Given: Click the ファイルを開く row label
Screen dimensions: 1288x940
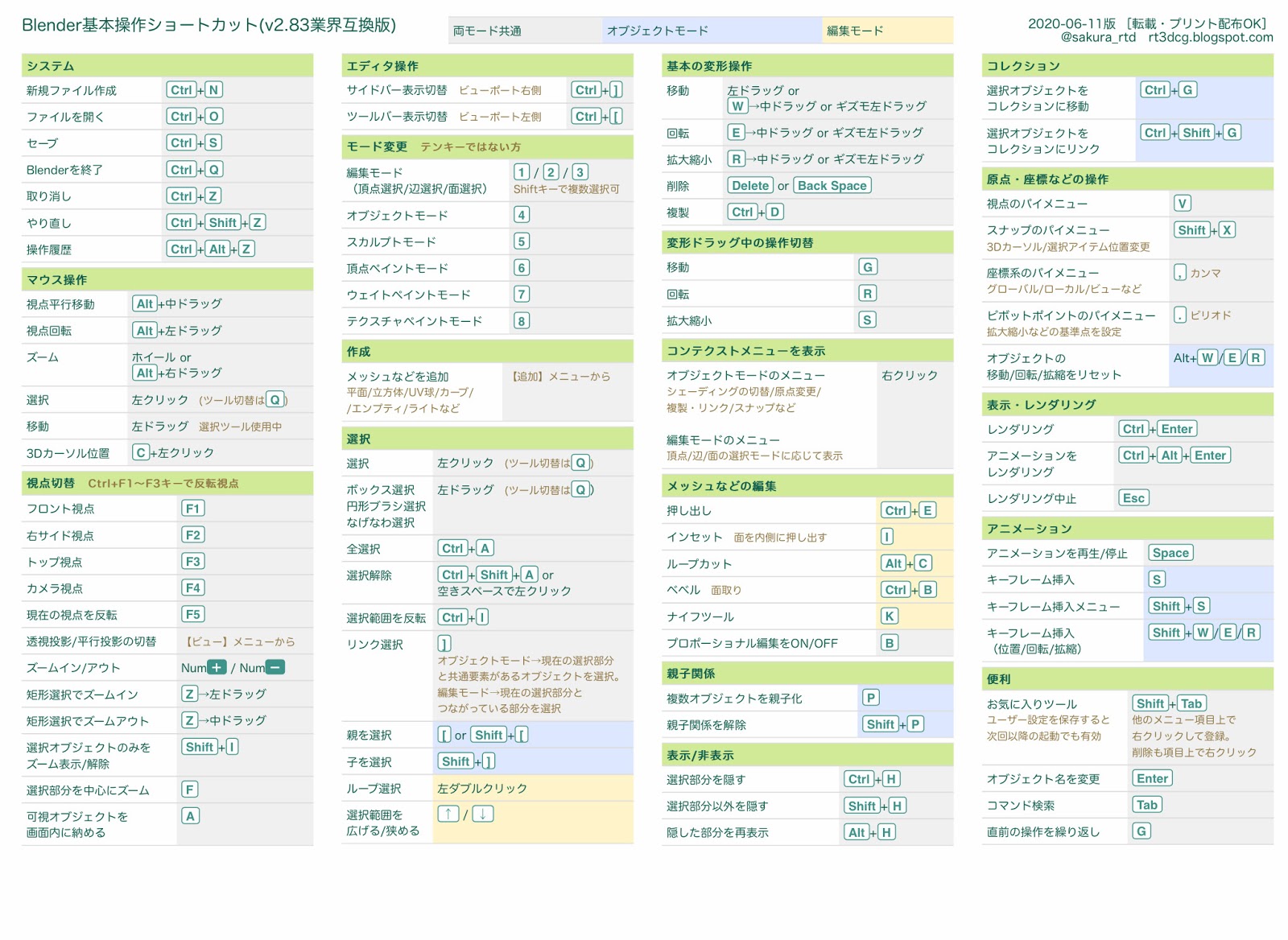Looking at the screenshot, I should tap(65, 117).
